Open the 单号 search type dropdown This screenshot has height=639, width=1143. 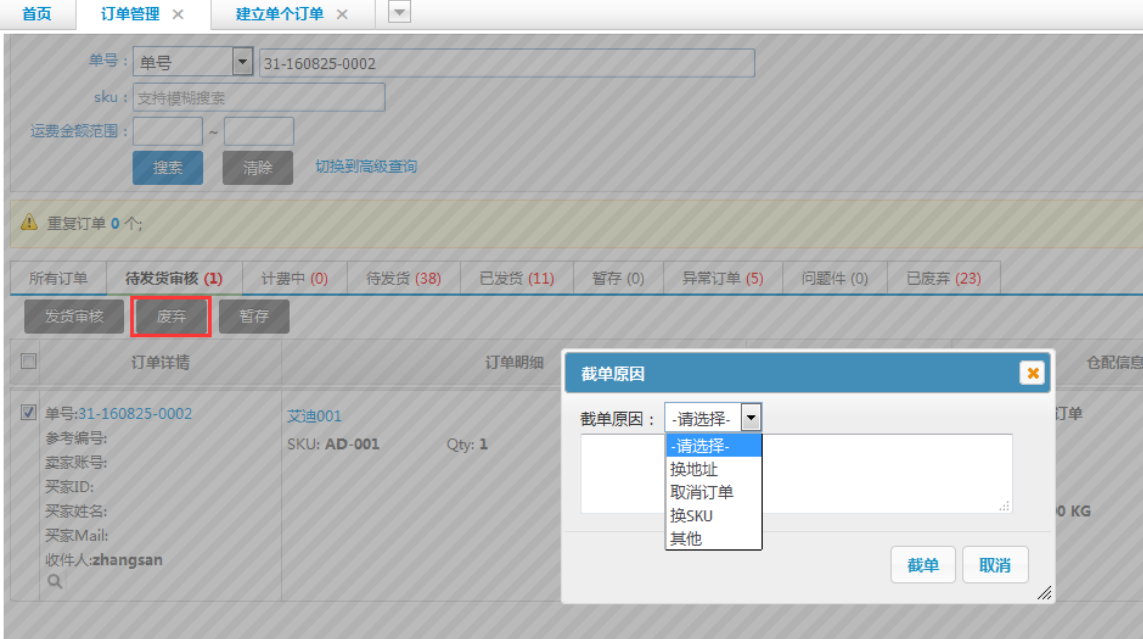tap(242, 63)
